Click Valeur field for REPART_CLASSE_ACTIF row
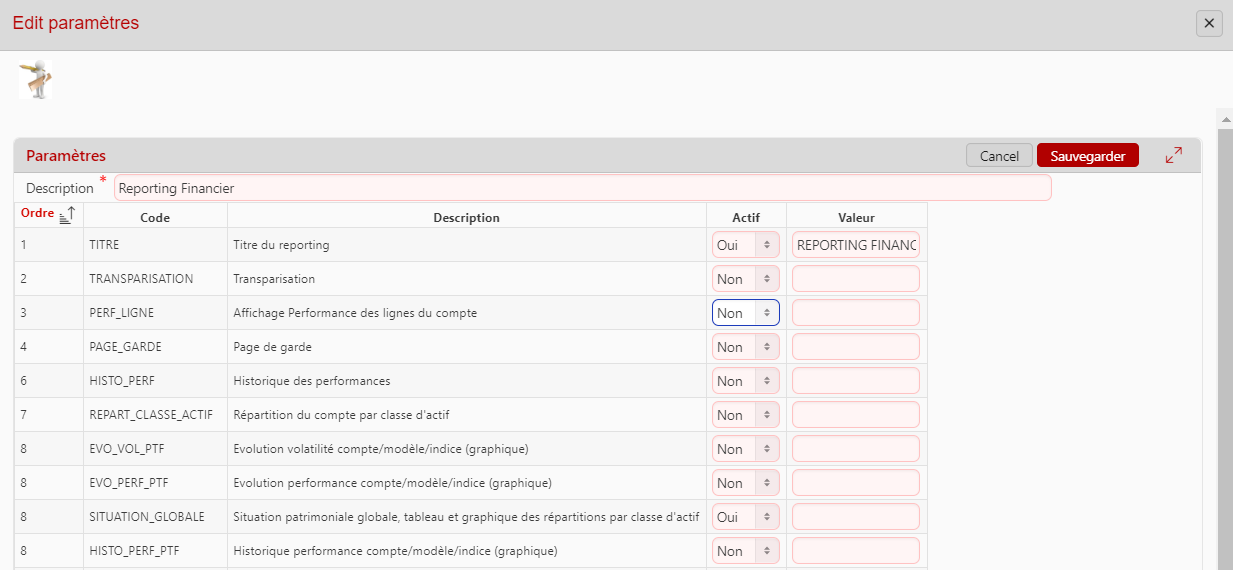The image size is (1233, 570). coord(855,415)
